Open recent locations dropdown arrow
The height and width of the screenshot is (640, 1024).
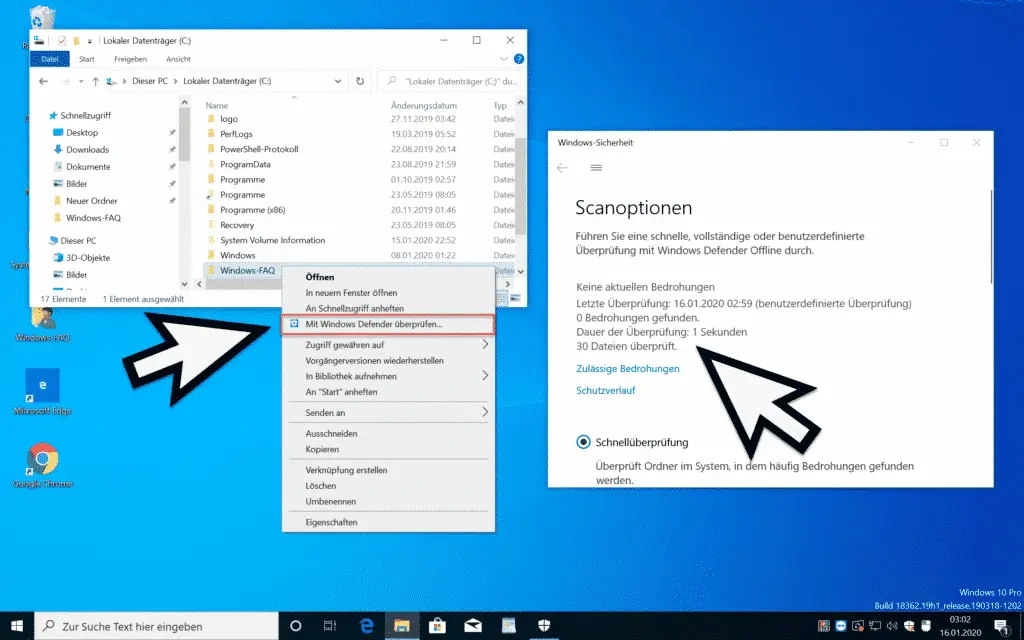[x=81, y=82]
